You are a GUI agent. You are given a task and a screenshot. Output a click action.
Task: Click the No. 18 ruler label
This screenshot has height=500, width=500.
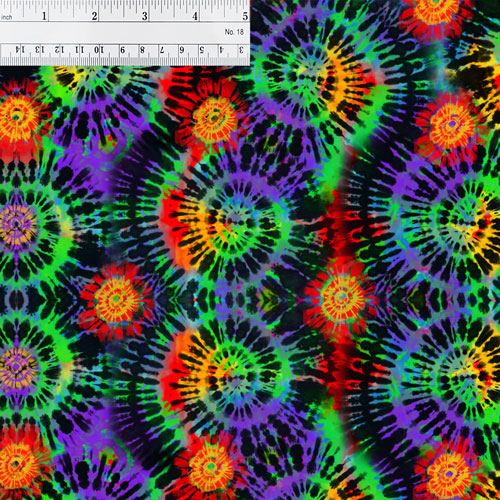click(x=234, y=32)
